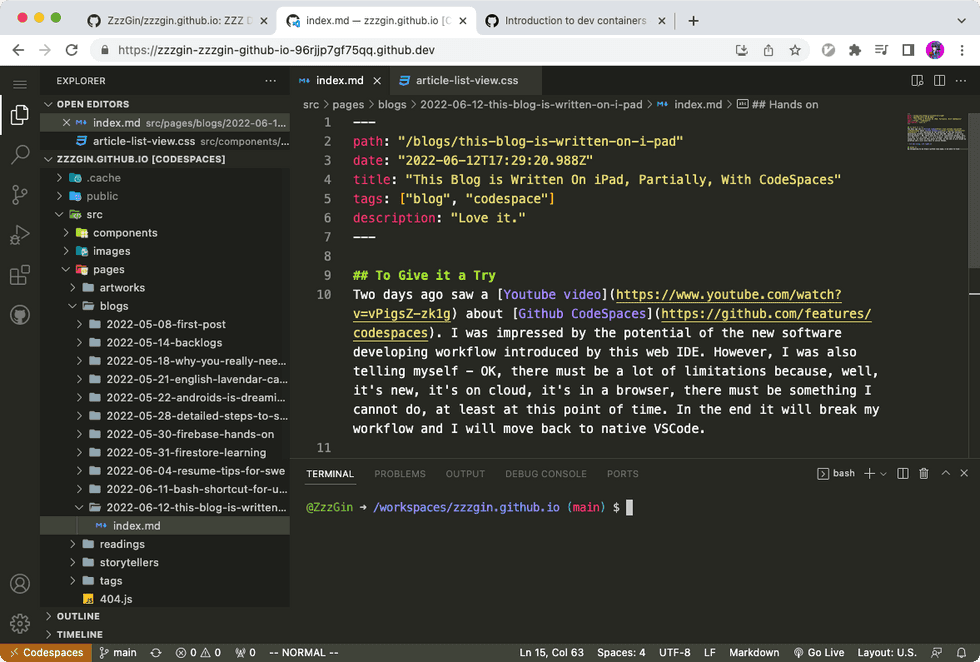Close the index.md editor tab
The width and height of the screenshot is (980, 662).
(377, 81)
